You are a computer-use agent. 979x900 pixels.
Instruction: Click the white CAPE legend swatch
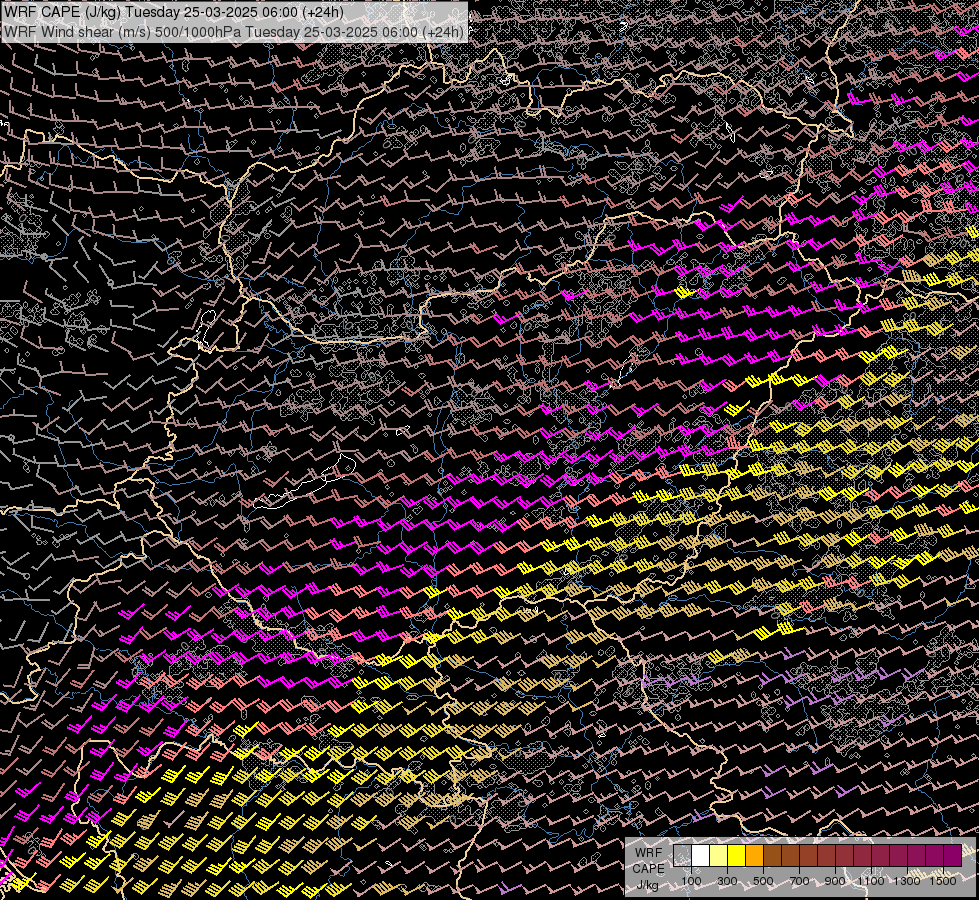pos(701,856)
